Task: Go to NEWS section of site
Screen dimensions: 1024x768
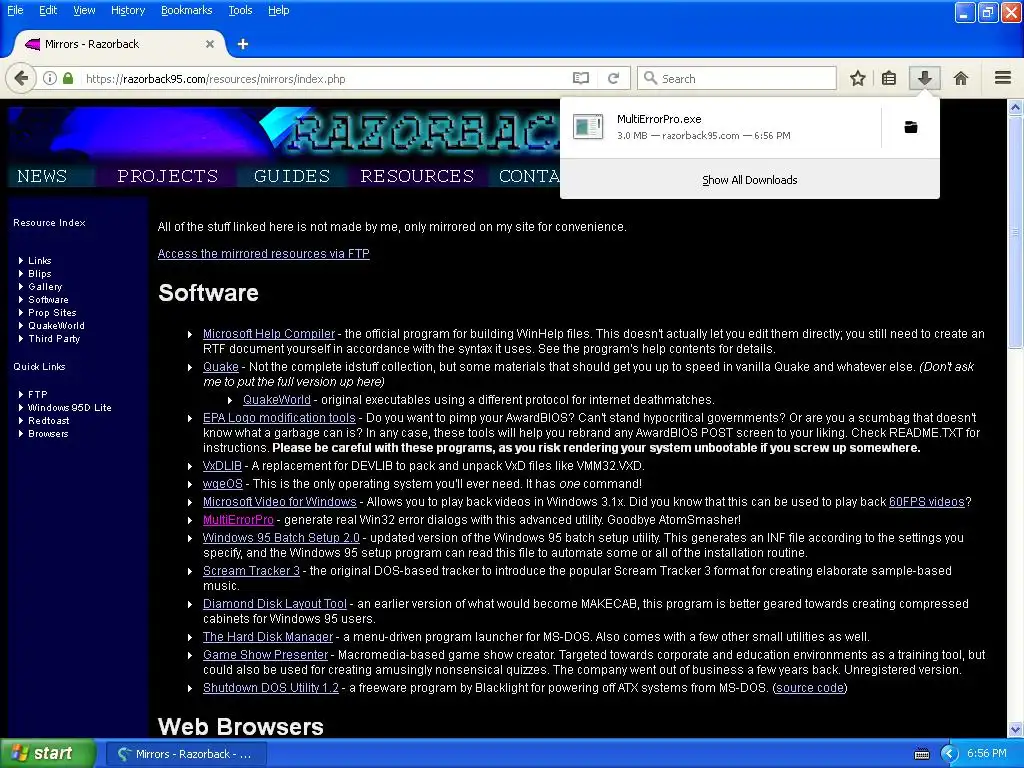Action: 42,176
